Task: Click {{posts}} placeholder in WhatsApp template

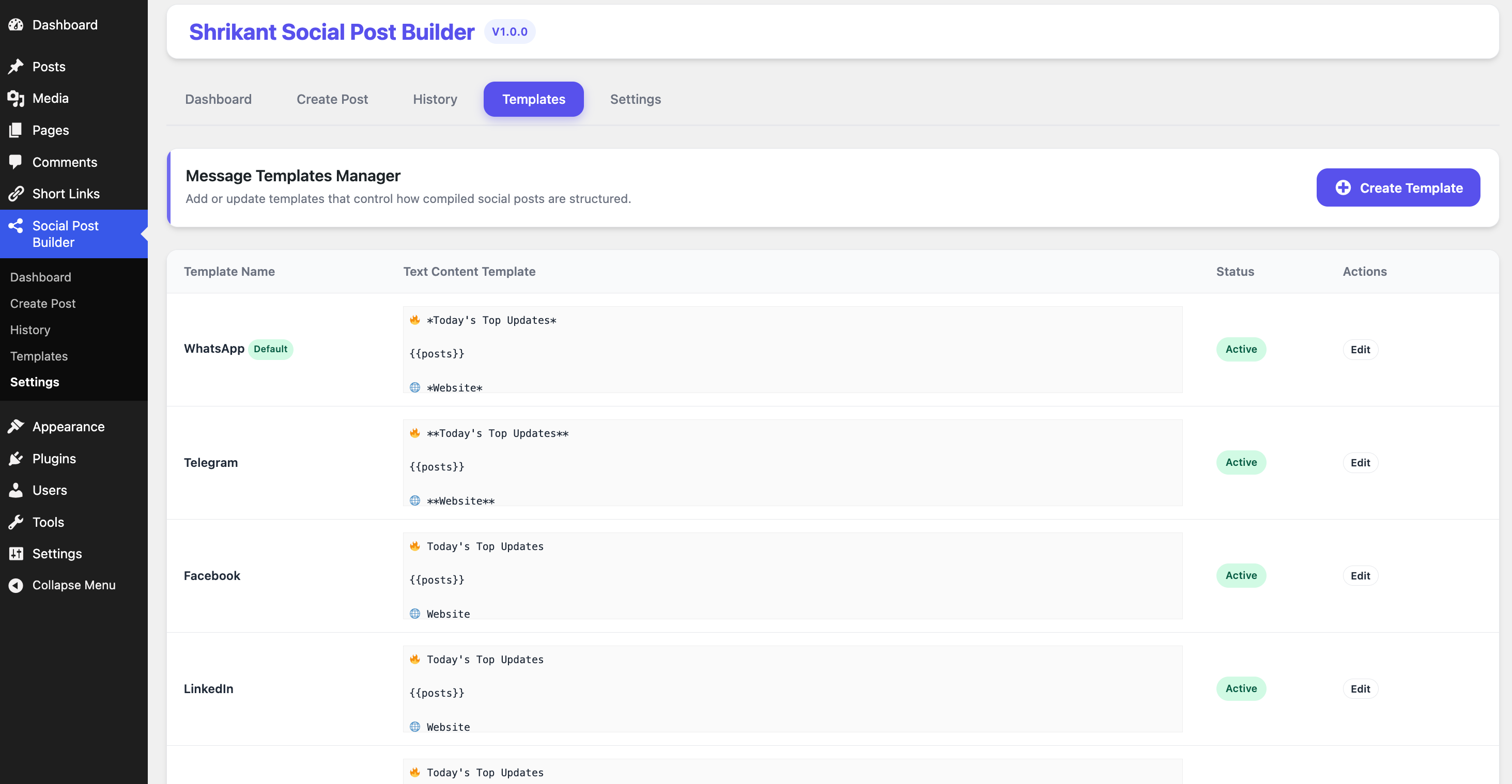Action: tap(437, 354)
